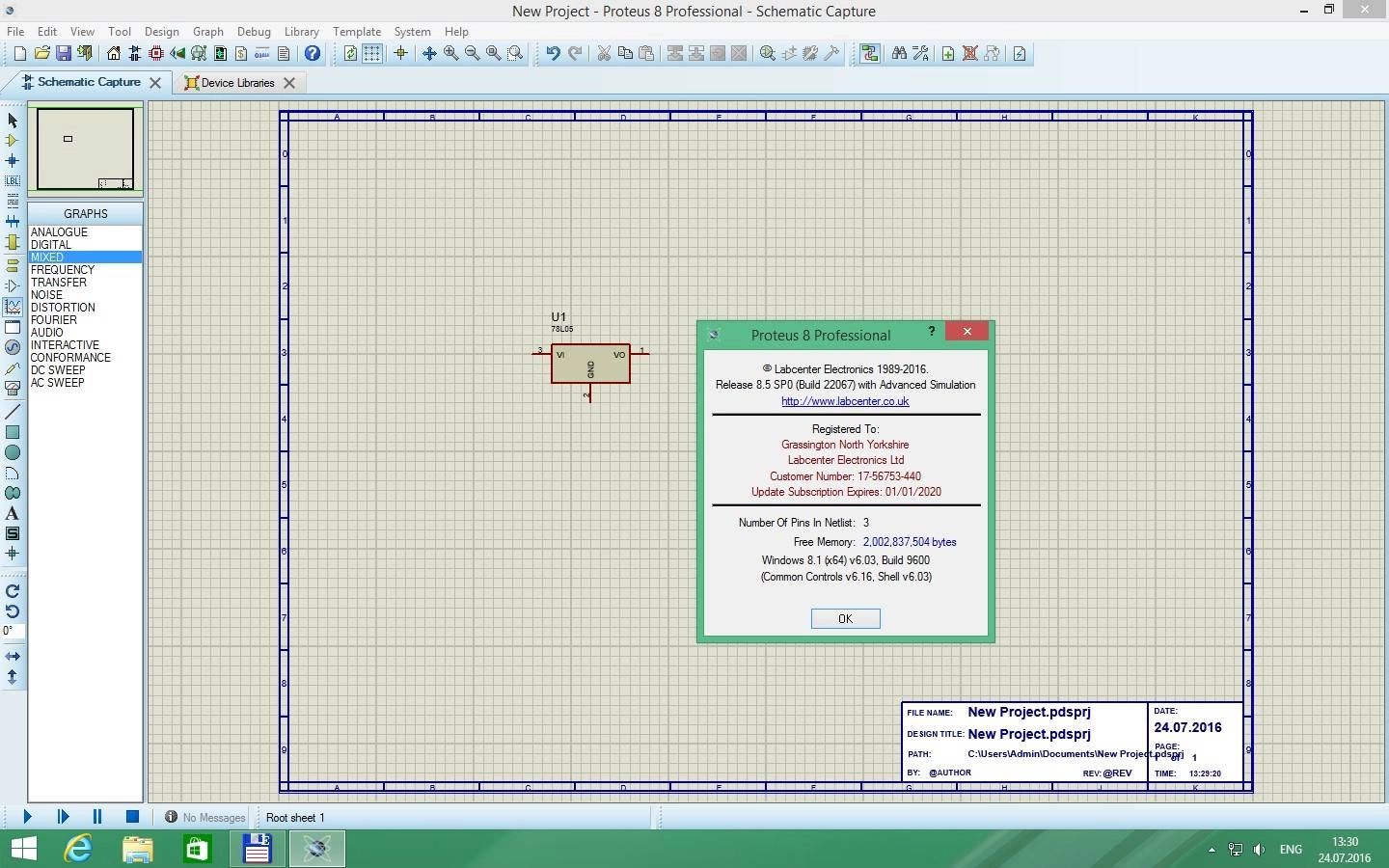Cut selection with the scissors icon

coord(604,53)
